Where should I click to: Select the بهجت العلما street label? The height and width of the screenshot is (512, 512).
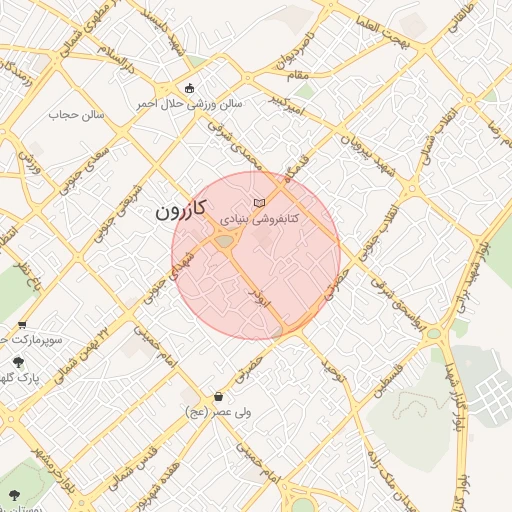click(382, 33)
